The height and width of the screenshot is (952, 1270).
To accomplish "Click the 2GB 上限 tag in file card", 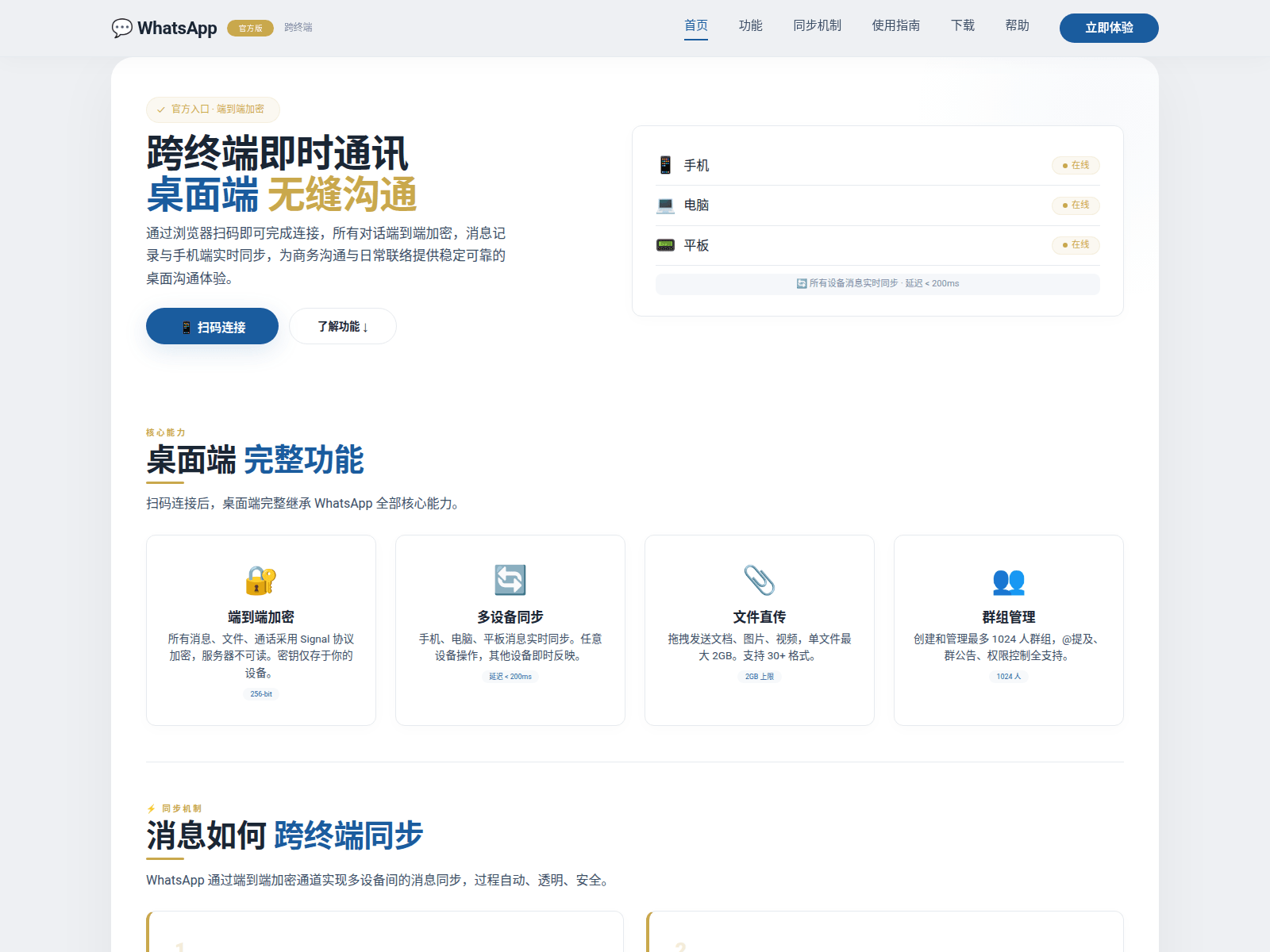I will 760,677.
